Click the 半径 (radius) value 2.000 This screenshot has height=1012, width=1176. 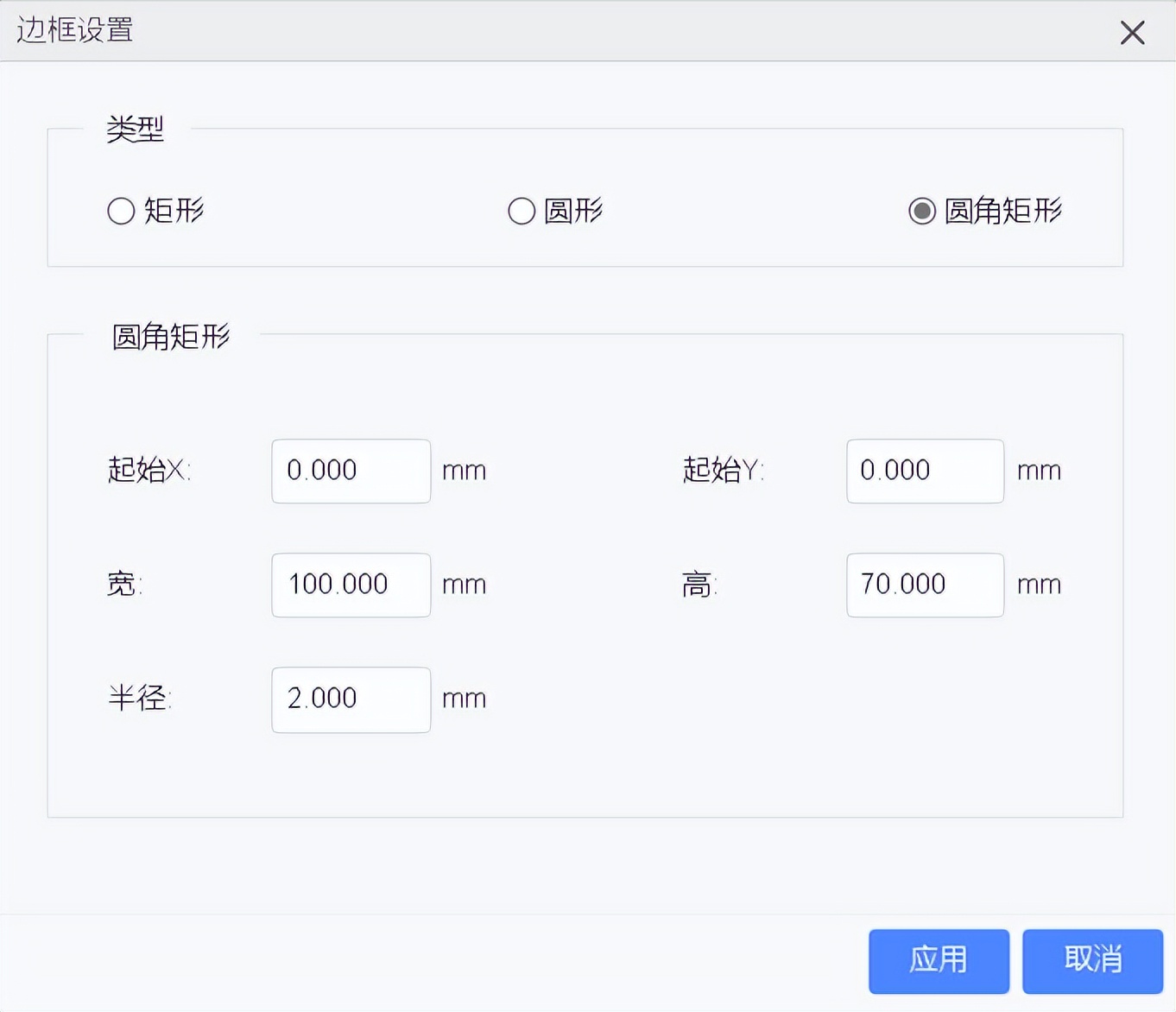[351, 699]
